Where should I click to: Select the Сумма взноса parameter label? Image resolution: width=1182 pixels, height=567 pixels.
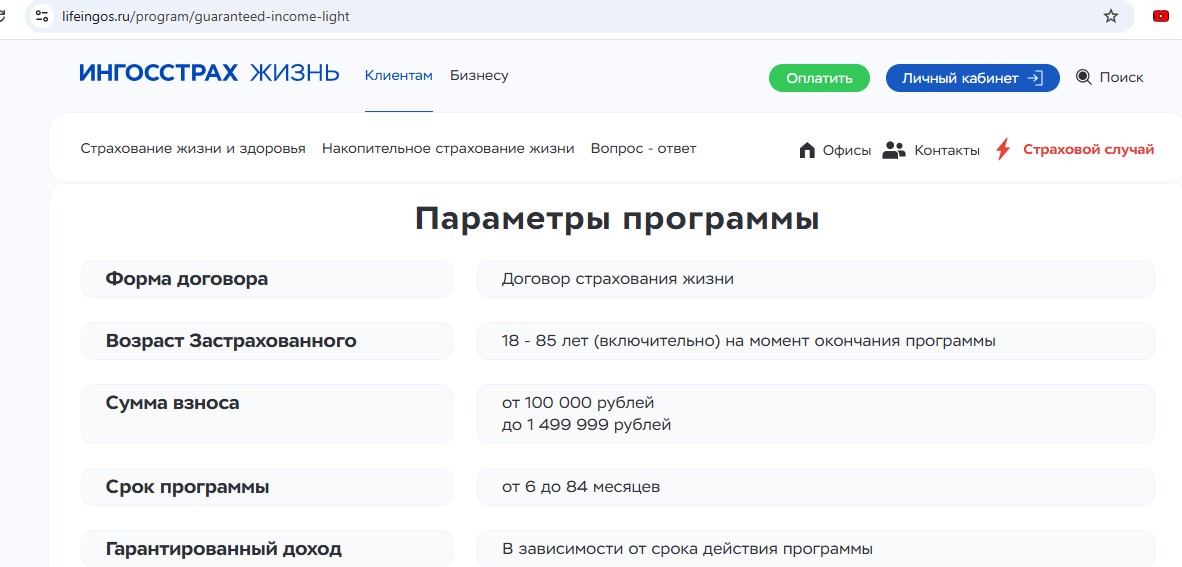[173, 404]
